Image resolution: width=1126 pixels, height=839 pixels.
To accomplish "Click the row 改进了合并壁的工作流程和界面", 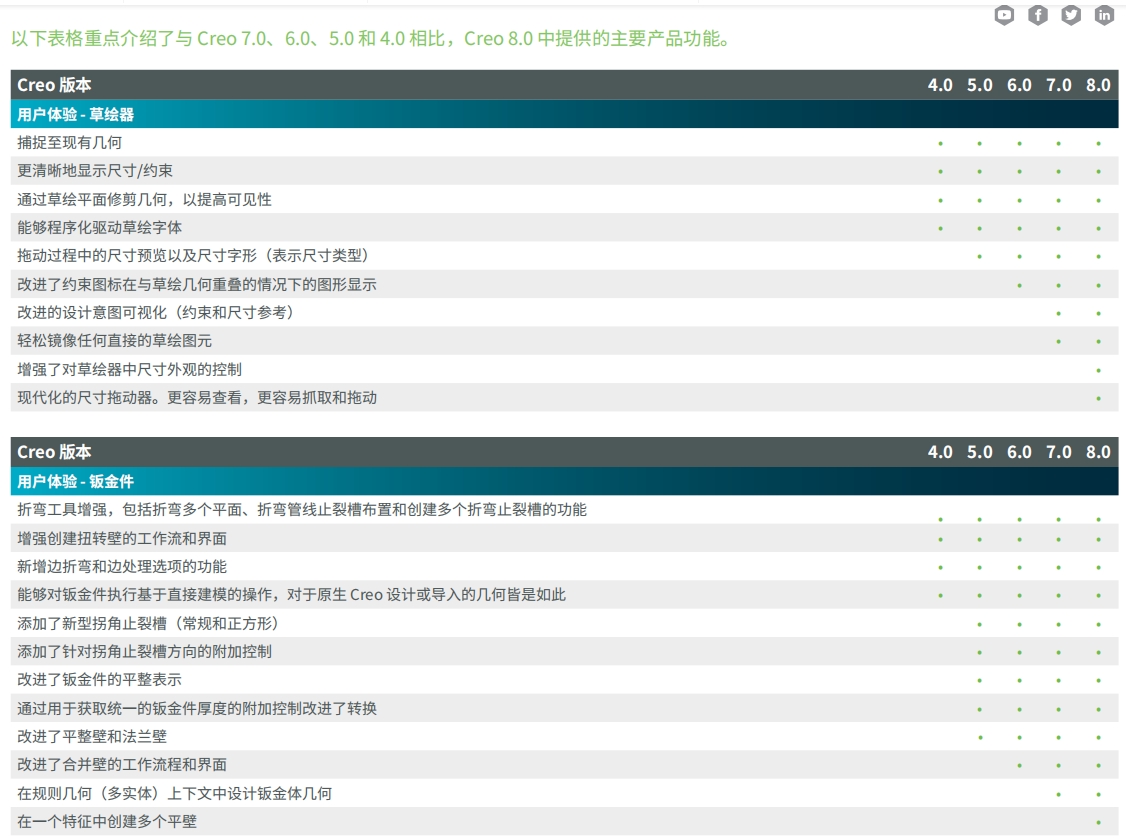I will pos(122,765).
